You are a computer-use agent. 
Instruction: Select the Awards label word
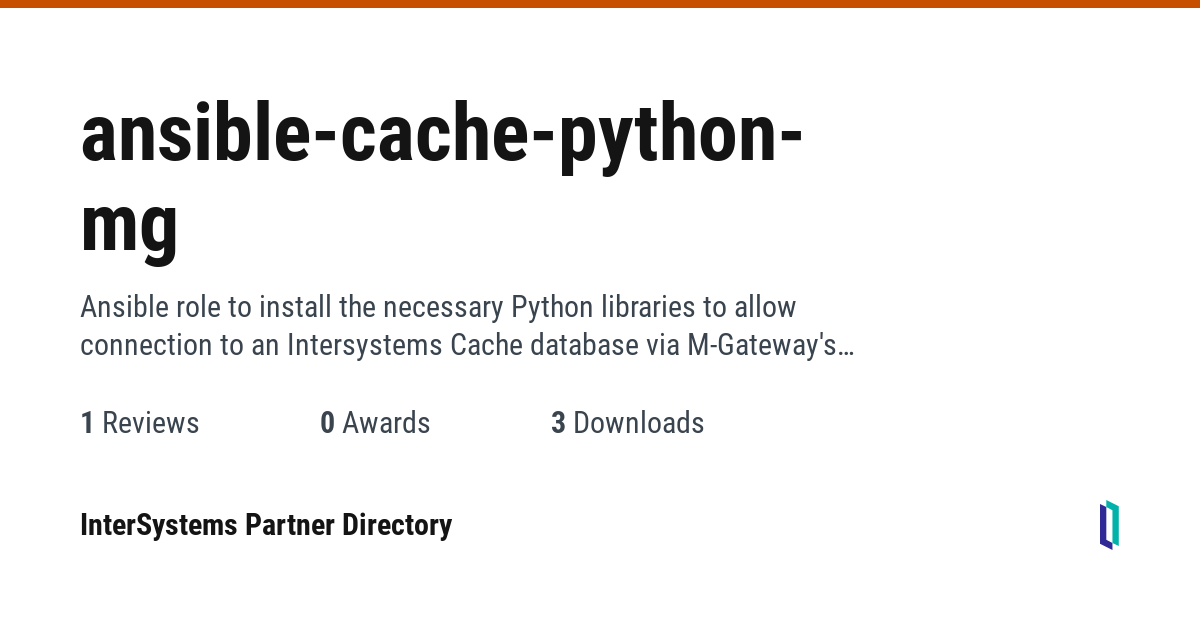click(x=386, y=423)
